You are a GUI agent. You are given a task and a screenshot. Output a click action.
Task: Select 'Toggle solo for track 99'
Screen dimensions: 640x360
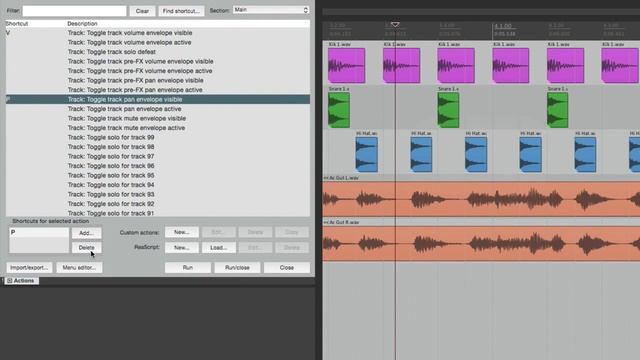click(158, 137)
